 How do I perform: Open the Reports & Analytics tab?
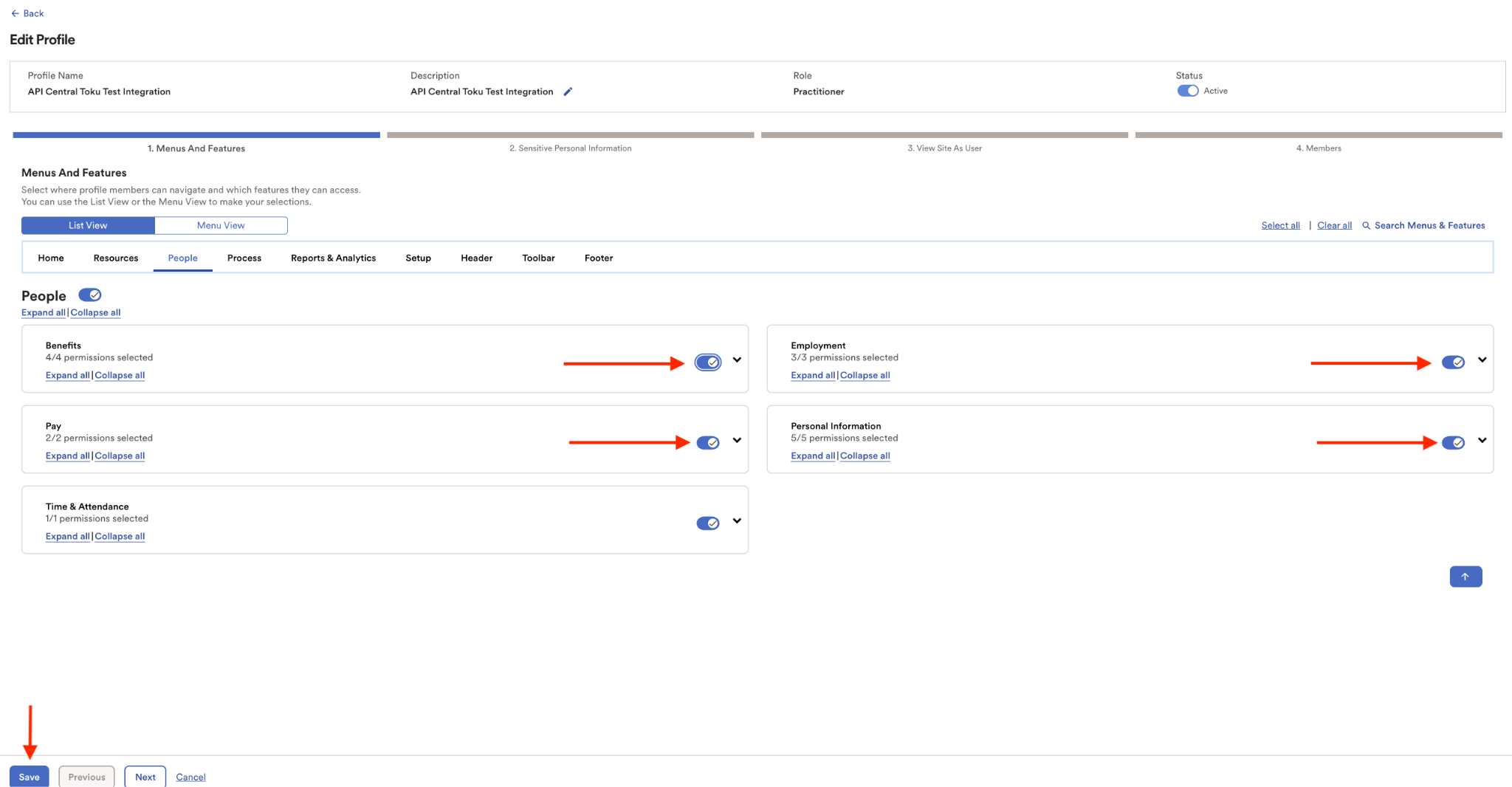point(333,258)
